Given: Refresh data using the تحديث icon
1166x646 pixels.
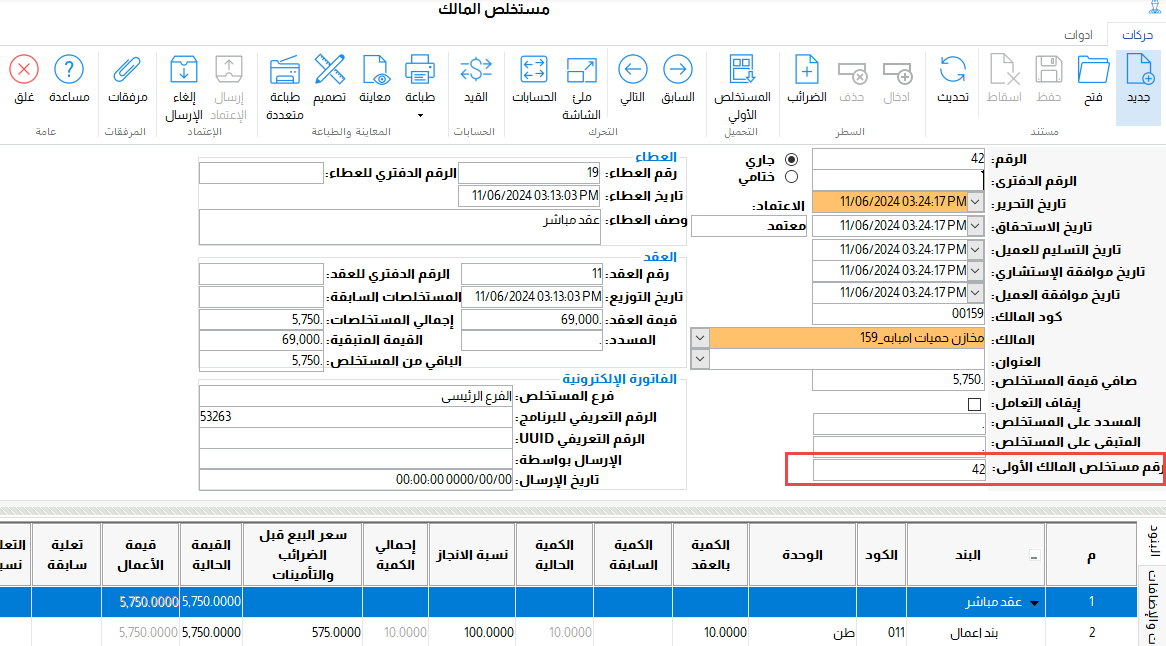Looking at the screenshot, I should coord(952,71).
